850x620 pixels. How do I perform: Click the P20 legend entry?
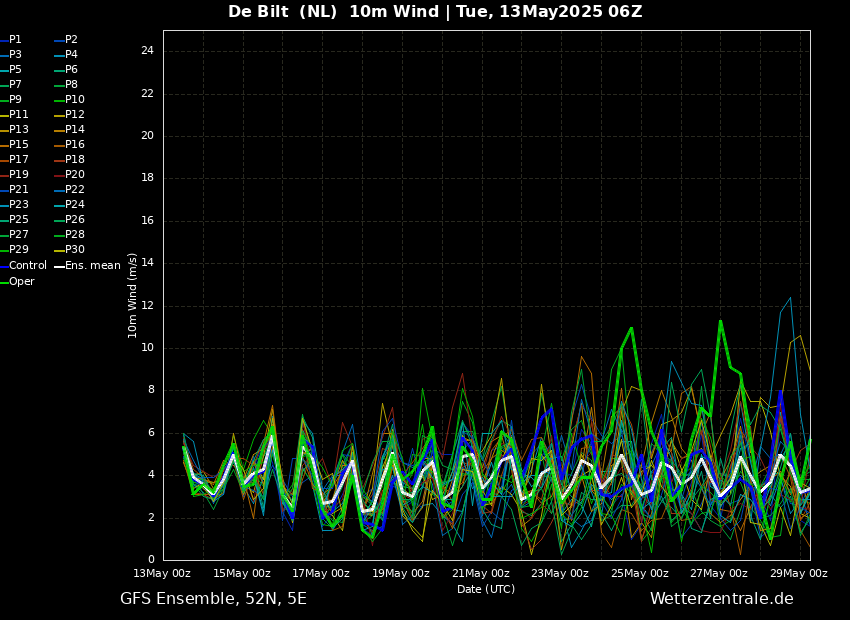pos(75,175)
